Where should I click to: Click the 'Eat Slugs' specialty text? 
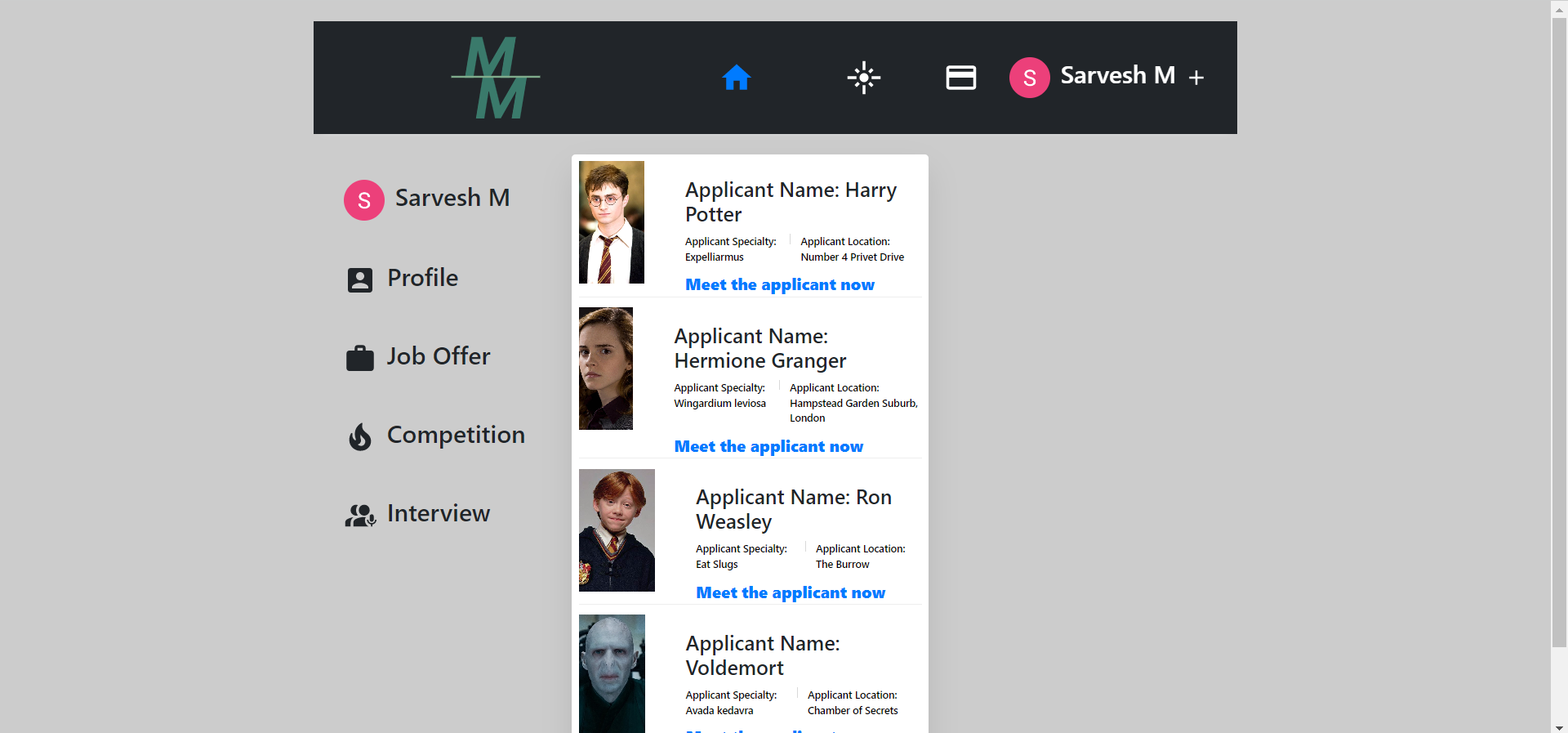[x=717, y=564]
